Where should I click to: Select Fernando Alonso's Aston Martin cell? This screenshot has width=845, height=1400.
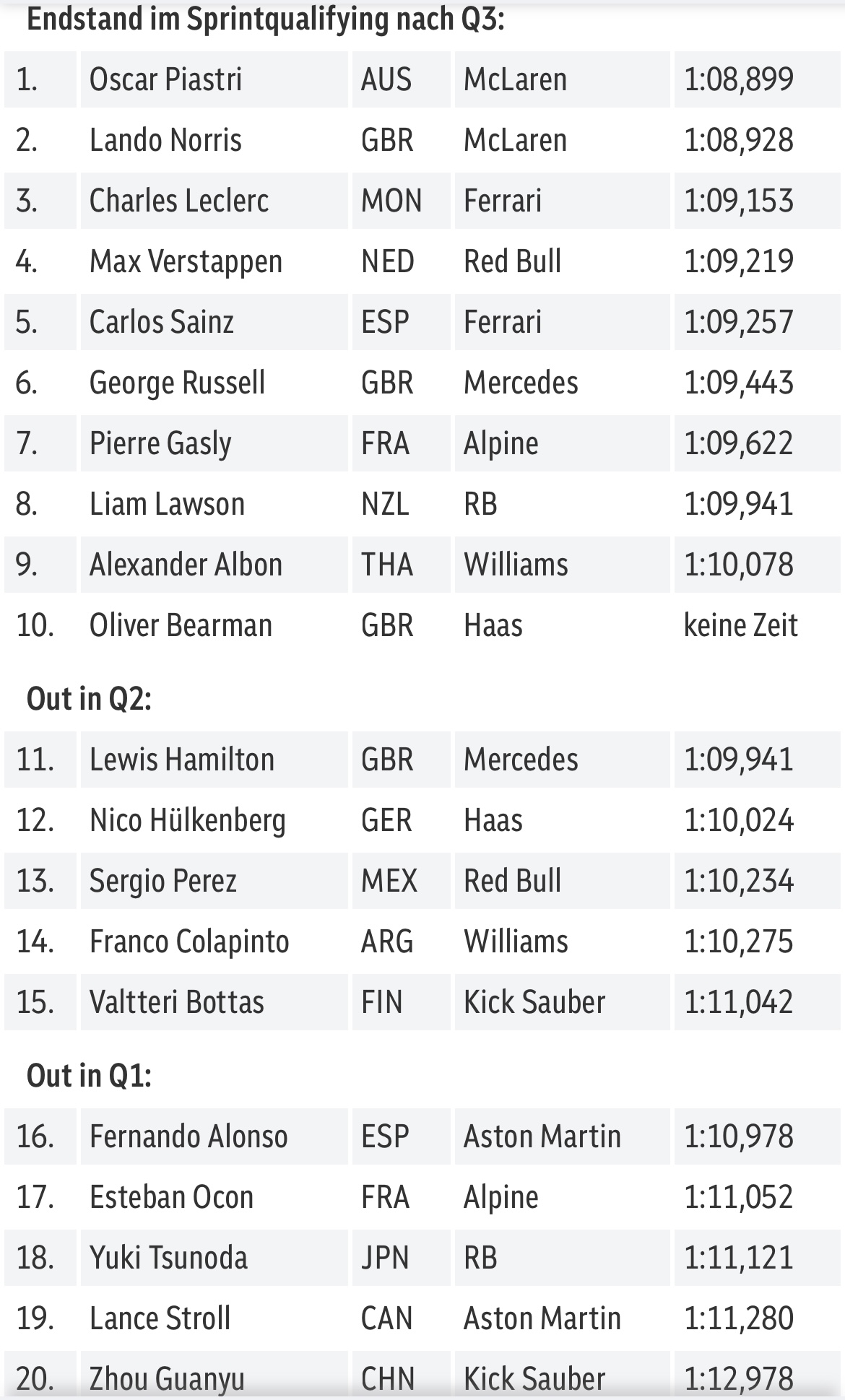pos(562,1136)
